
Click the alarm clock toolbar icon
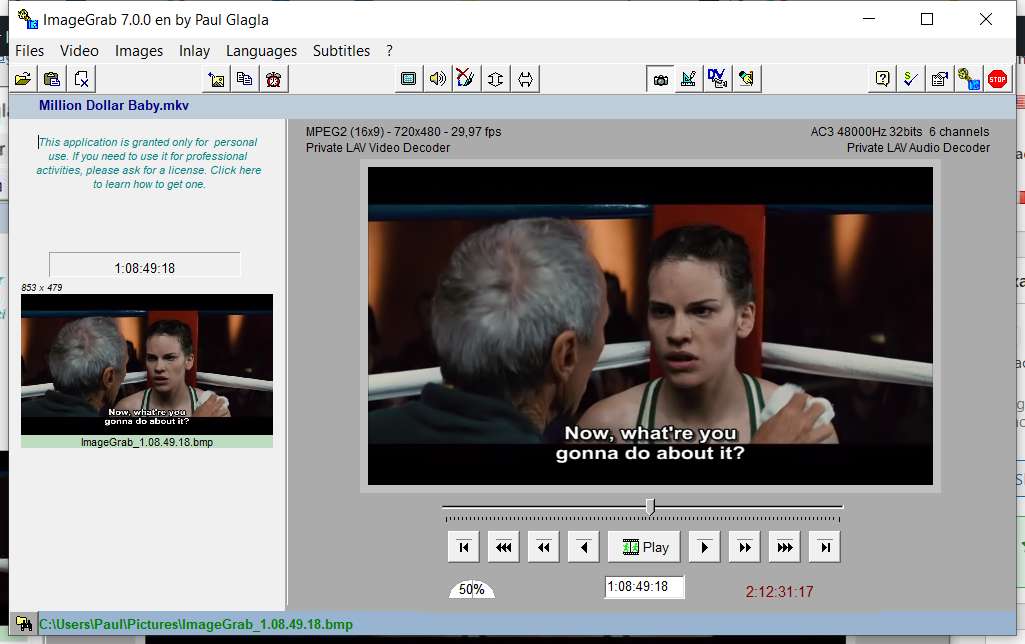click(273, 79)
